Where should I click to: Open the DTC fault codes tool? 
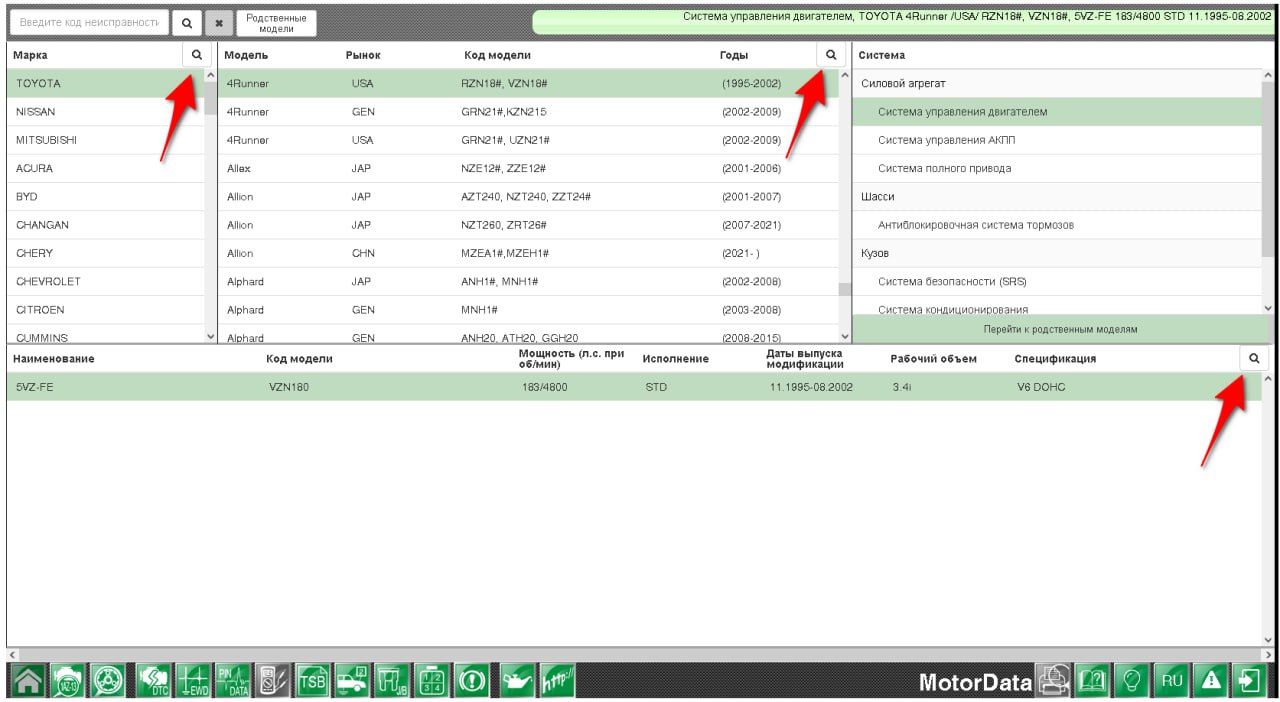pyautogui.click(x=151, y=681)
